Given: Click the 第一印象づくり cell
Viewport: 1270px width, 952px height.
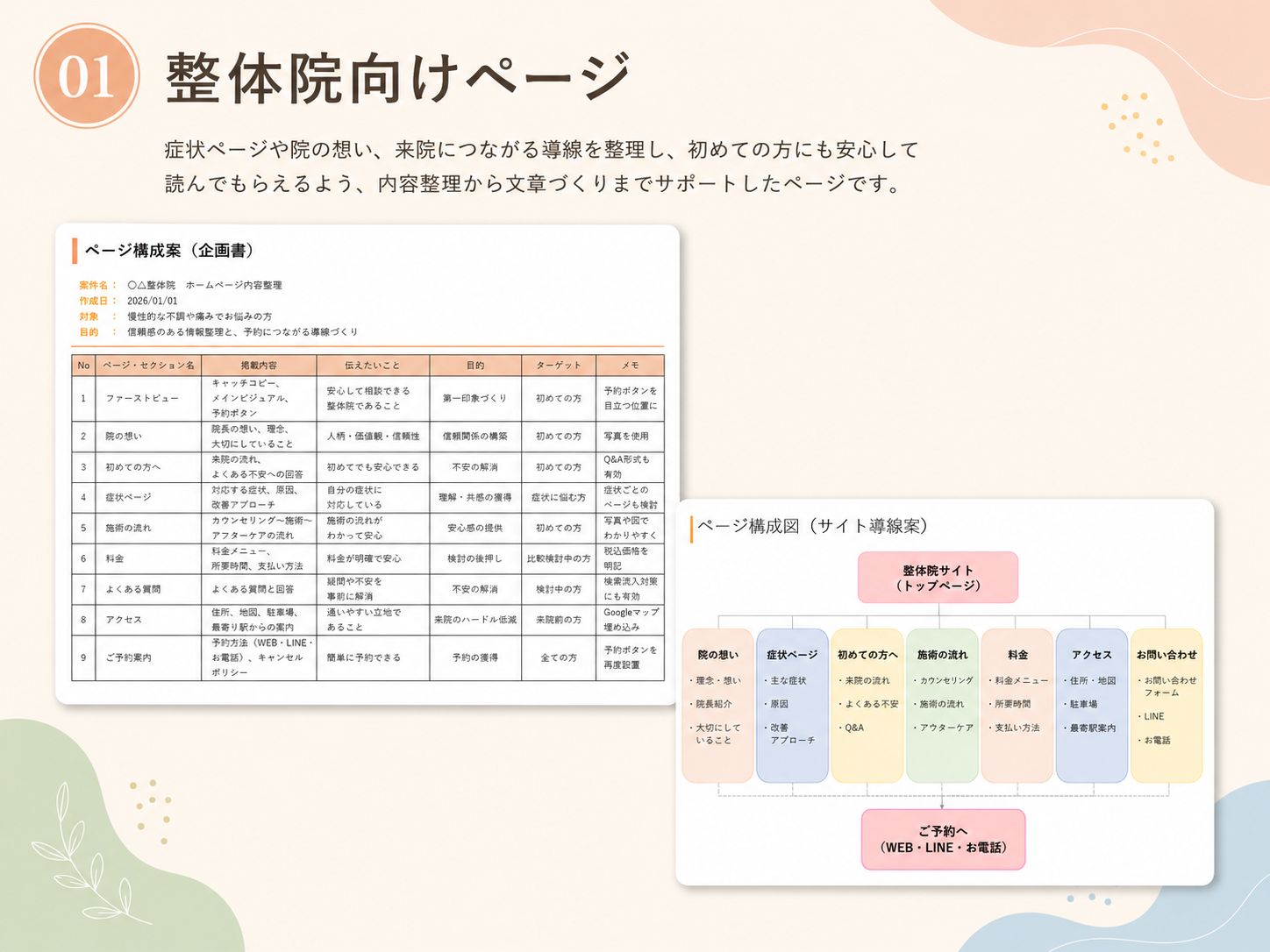Looking at the screenshot, I should click(x=474, y=398).
